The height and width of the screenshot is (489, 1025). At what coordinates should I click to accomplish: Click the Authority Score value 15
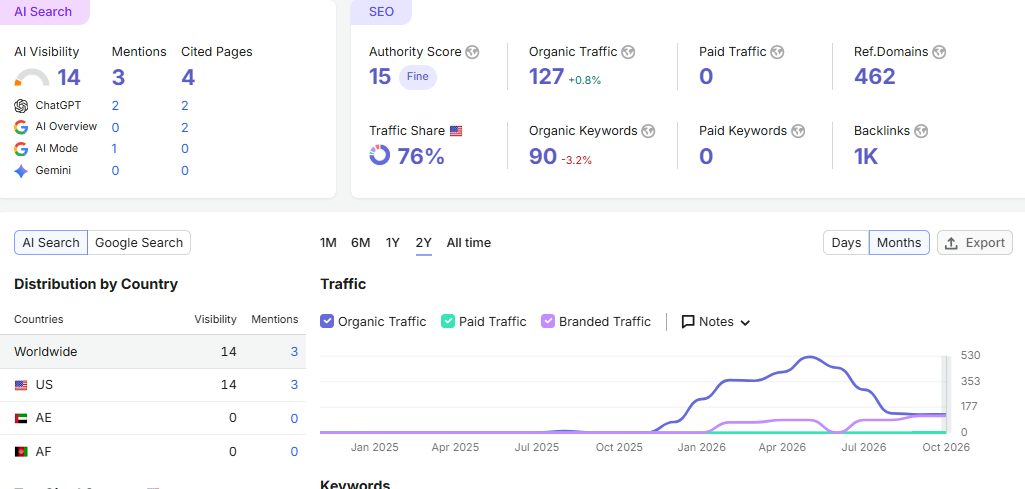tap(380, 76)
